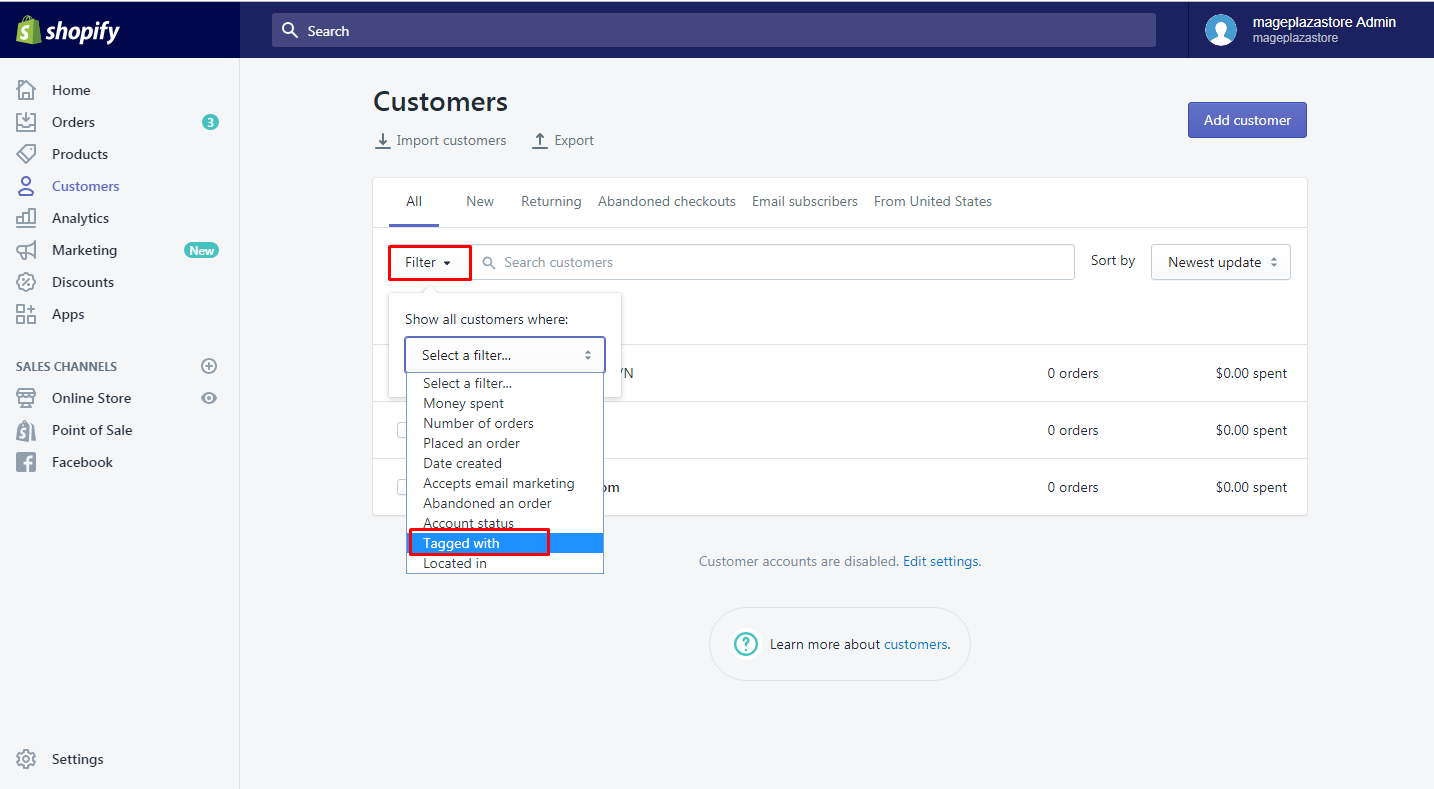Viewport: 1434px width, 789px height.
Task: Click the Settings gear icon
Action: pos(26,759)
